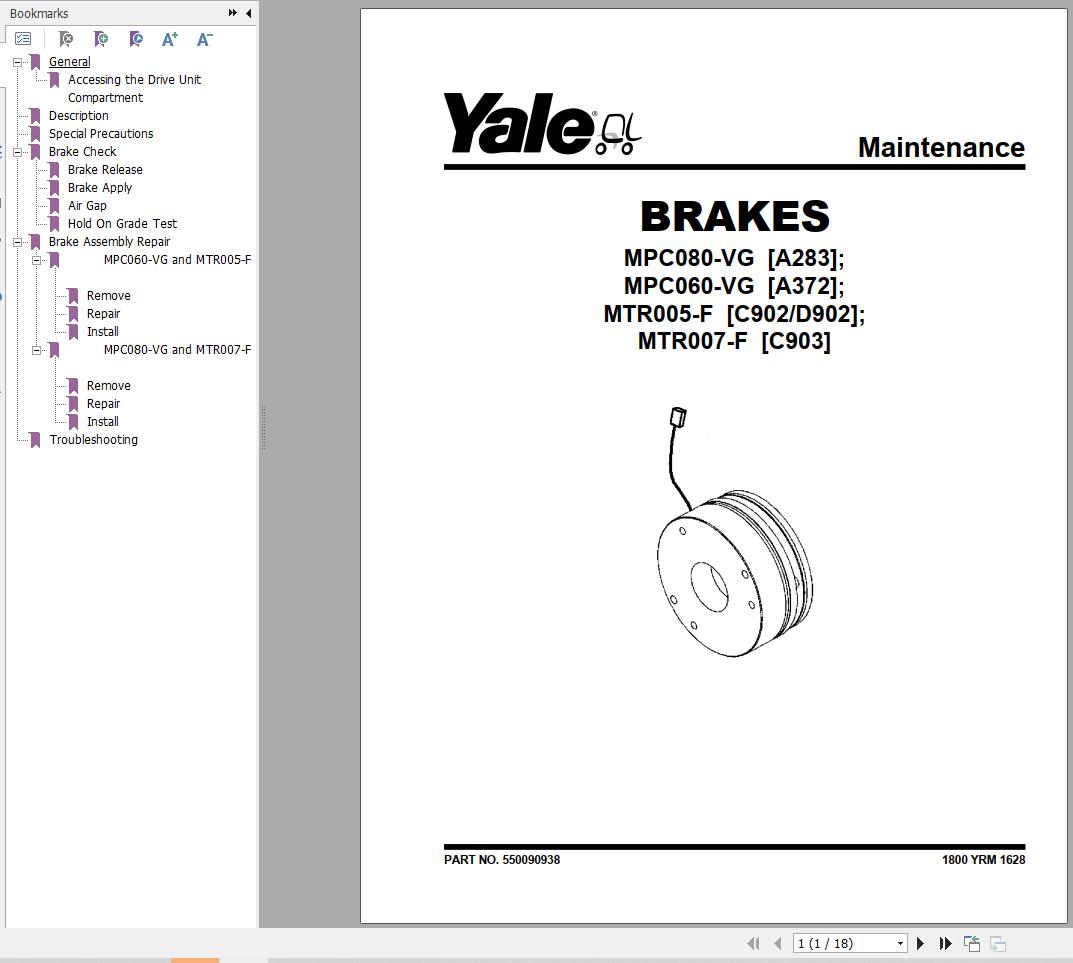This screenshot has width=1073, height=963.
Task: Click the next view icon
Action: [998, 943]
